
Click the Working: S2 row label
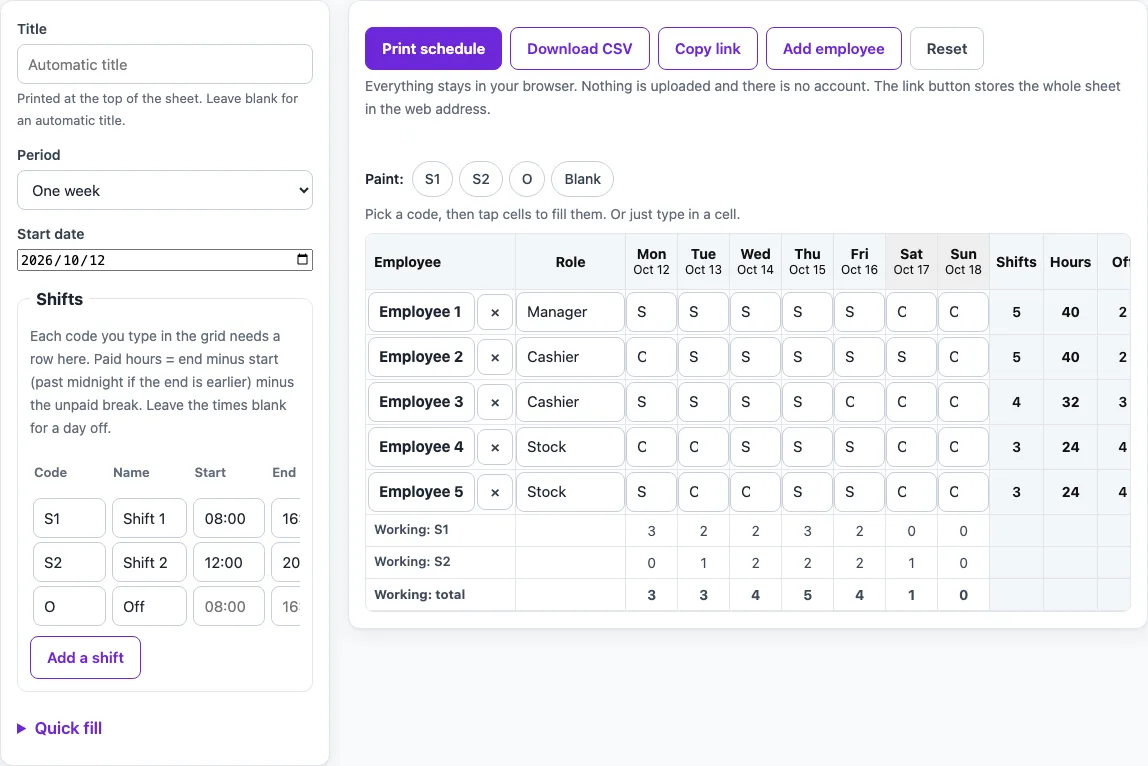412,562
